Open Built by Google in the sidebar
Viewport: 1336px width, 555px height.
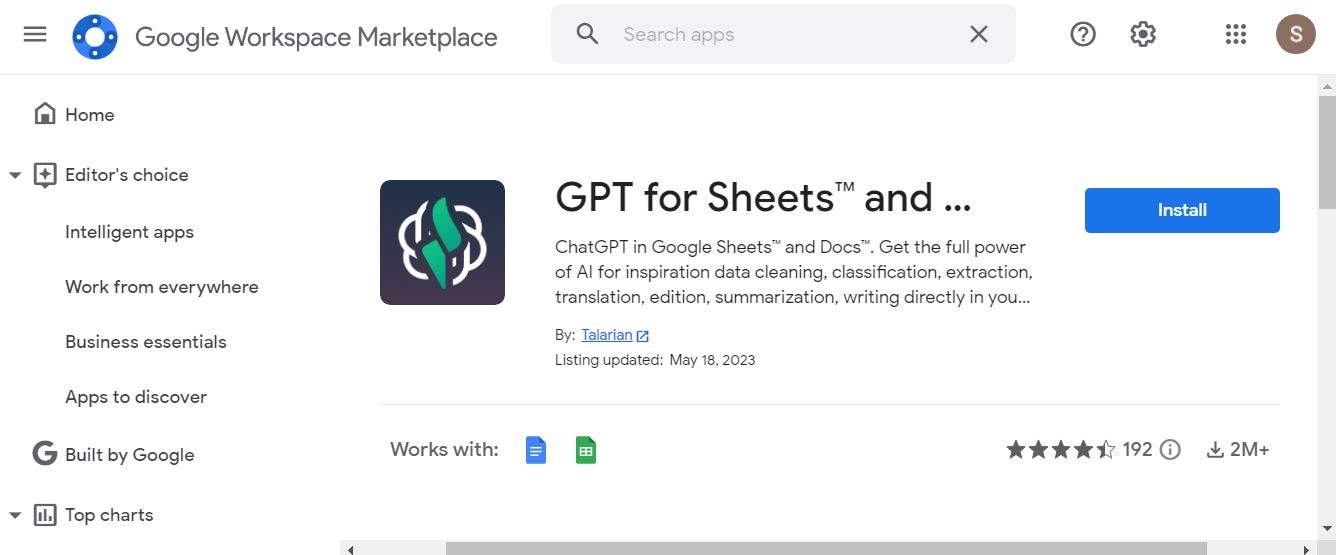129,455
